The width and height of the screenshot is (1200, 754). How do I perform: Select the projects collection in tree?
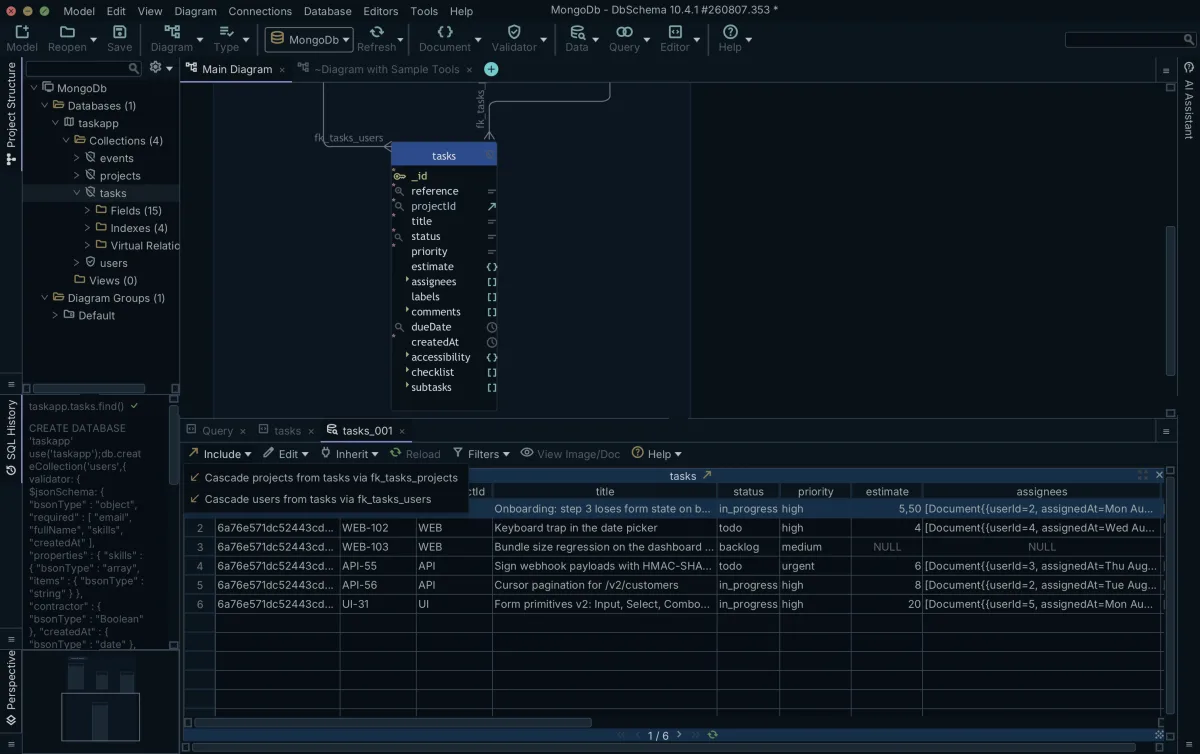pyautogui.click(x=120, y=176)
